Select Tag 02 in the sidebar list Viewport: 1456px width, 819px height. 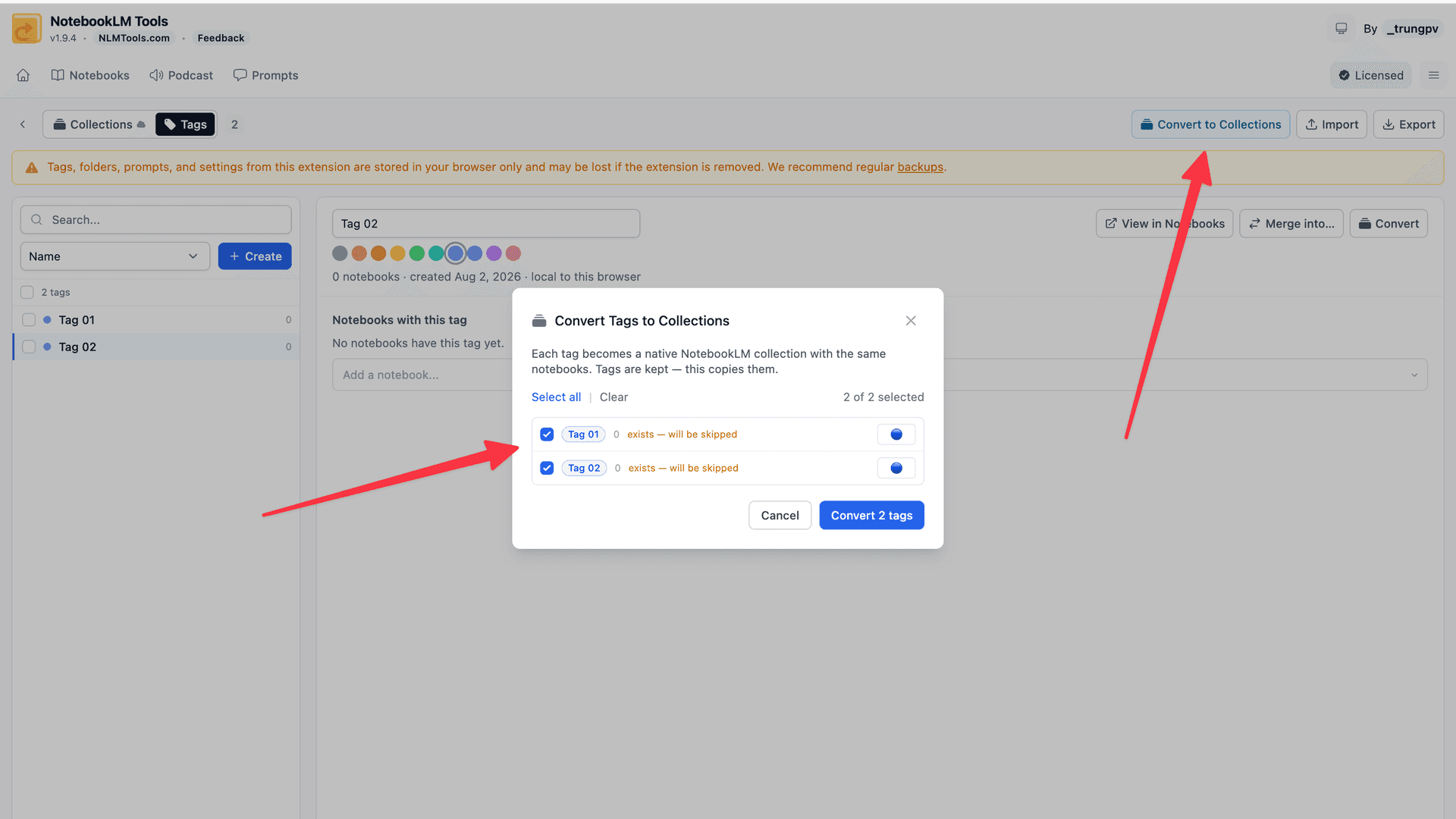(156, 347)
